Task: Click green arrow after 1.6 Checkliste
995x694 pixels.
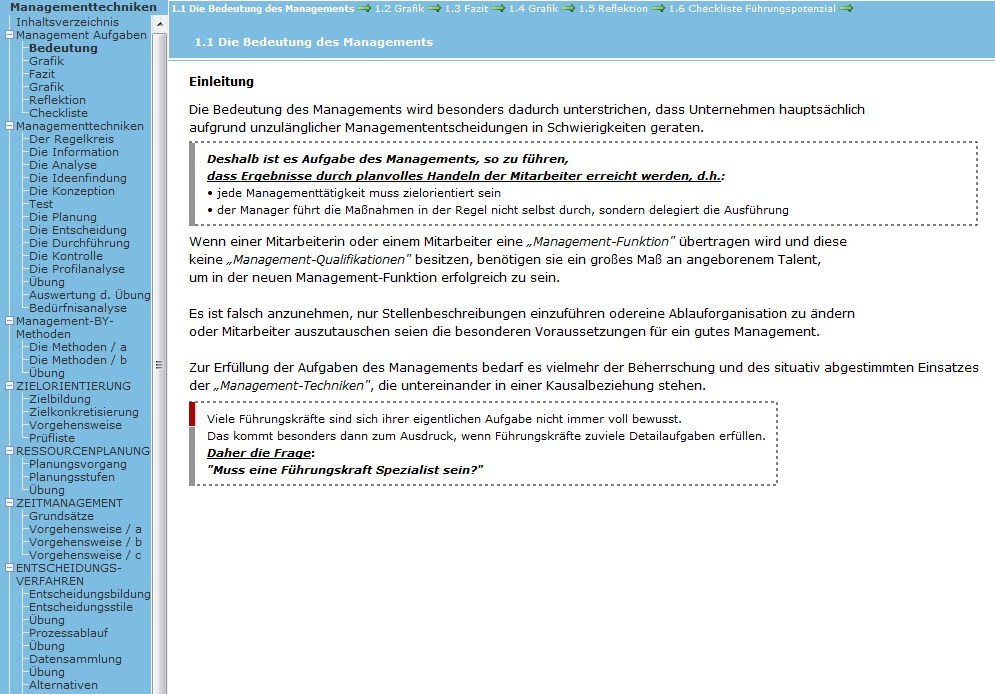Action: 846,9
